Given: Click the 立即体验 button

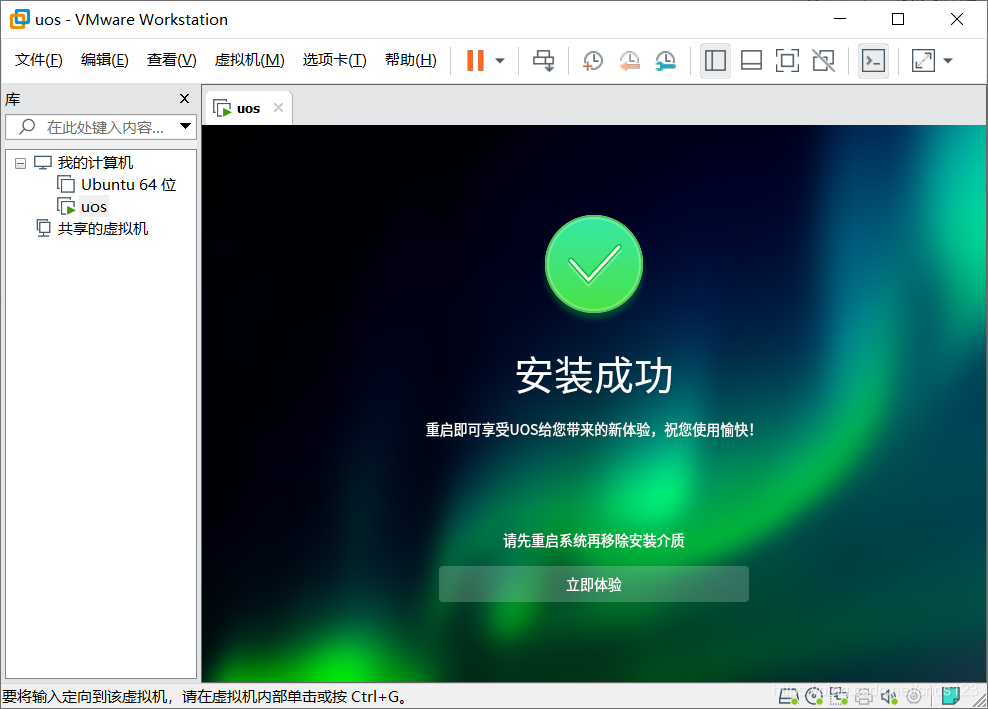Looking at the screenshot, I should pos(594,584).
